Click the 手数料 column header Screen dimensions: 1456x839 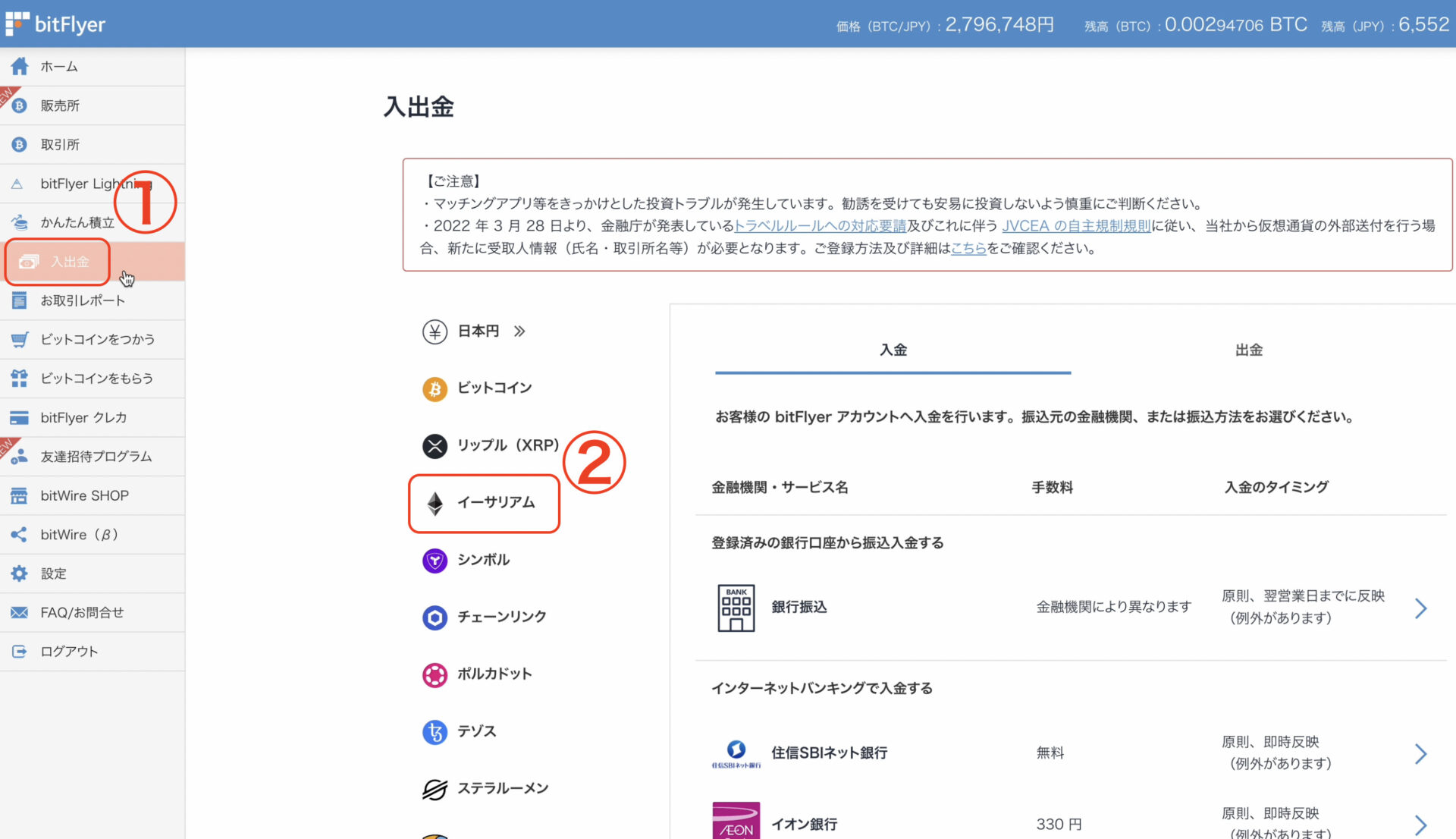pyautogui.click(x=1053, y=488)
